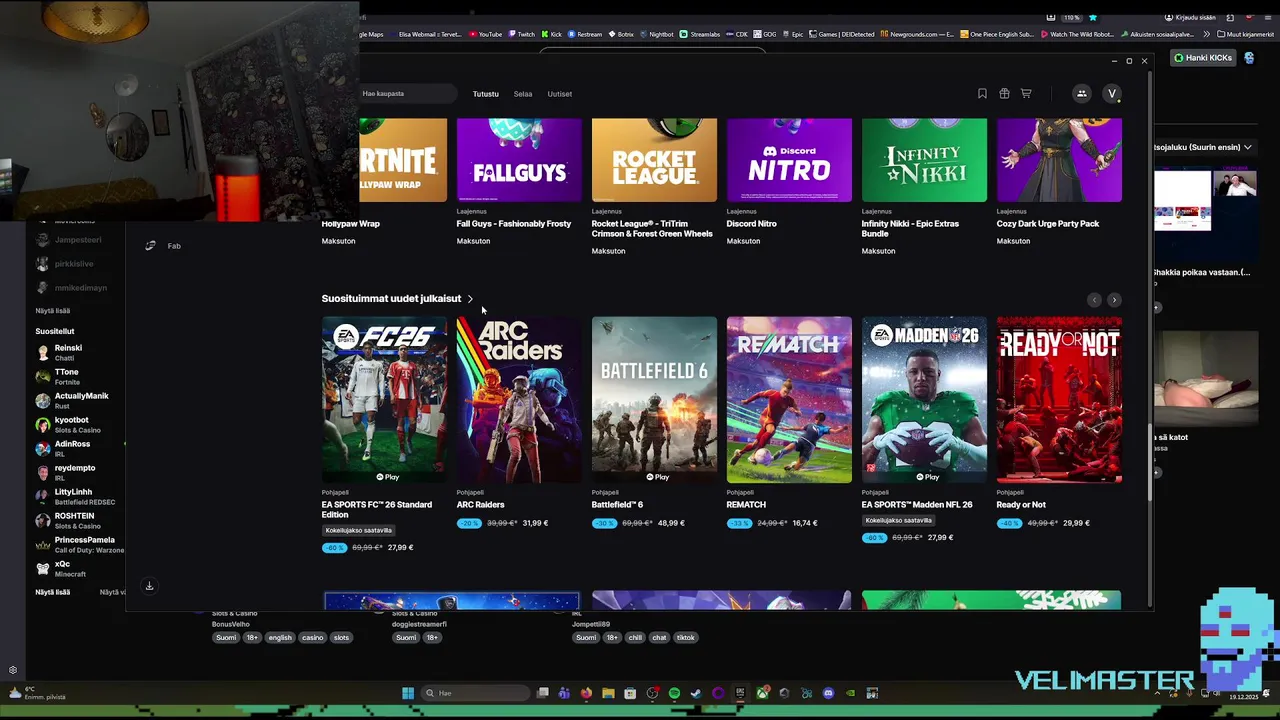Screen dimensions: 1280x720
Task: Expand Näytä lisää under recommended channels
Action: pyautogui.click(x=53, y=592)
